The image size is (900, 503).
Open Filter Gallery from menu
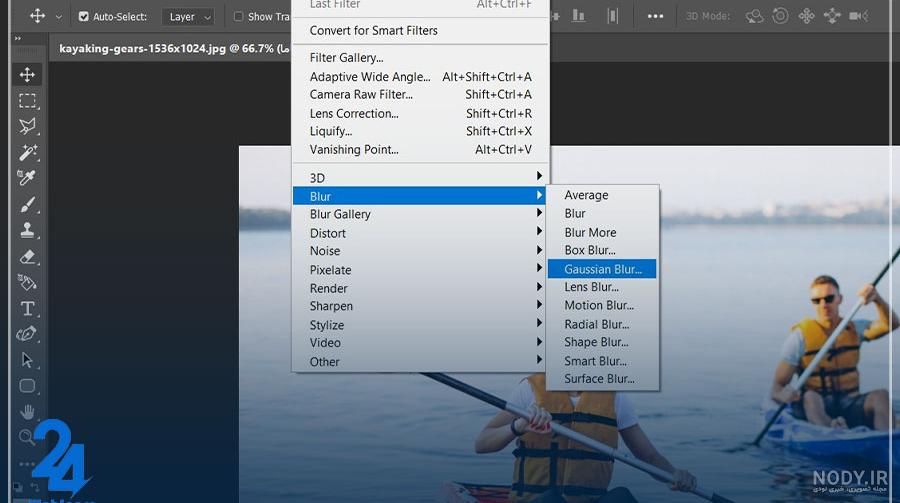pos(421,58)
